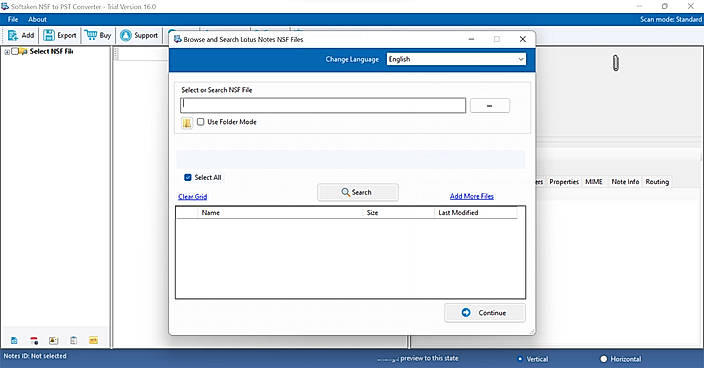The image size is (704, 368).
Task: Uncheck the Select All checkbox
Action: (x=188, y=177)
